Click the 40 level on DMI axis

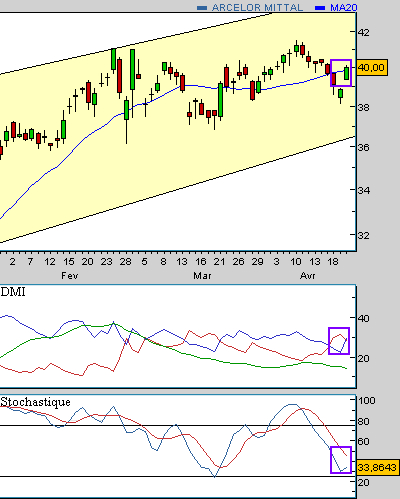[363, 318]
